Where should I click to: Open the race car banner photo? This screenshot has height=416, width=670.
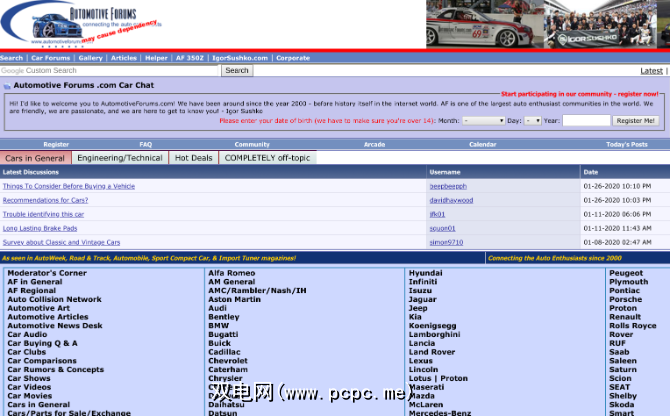coord(485,24)
